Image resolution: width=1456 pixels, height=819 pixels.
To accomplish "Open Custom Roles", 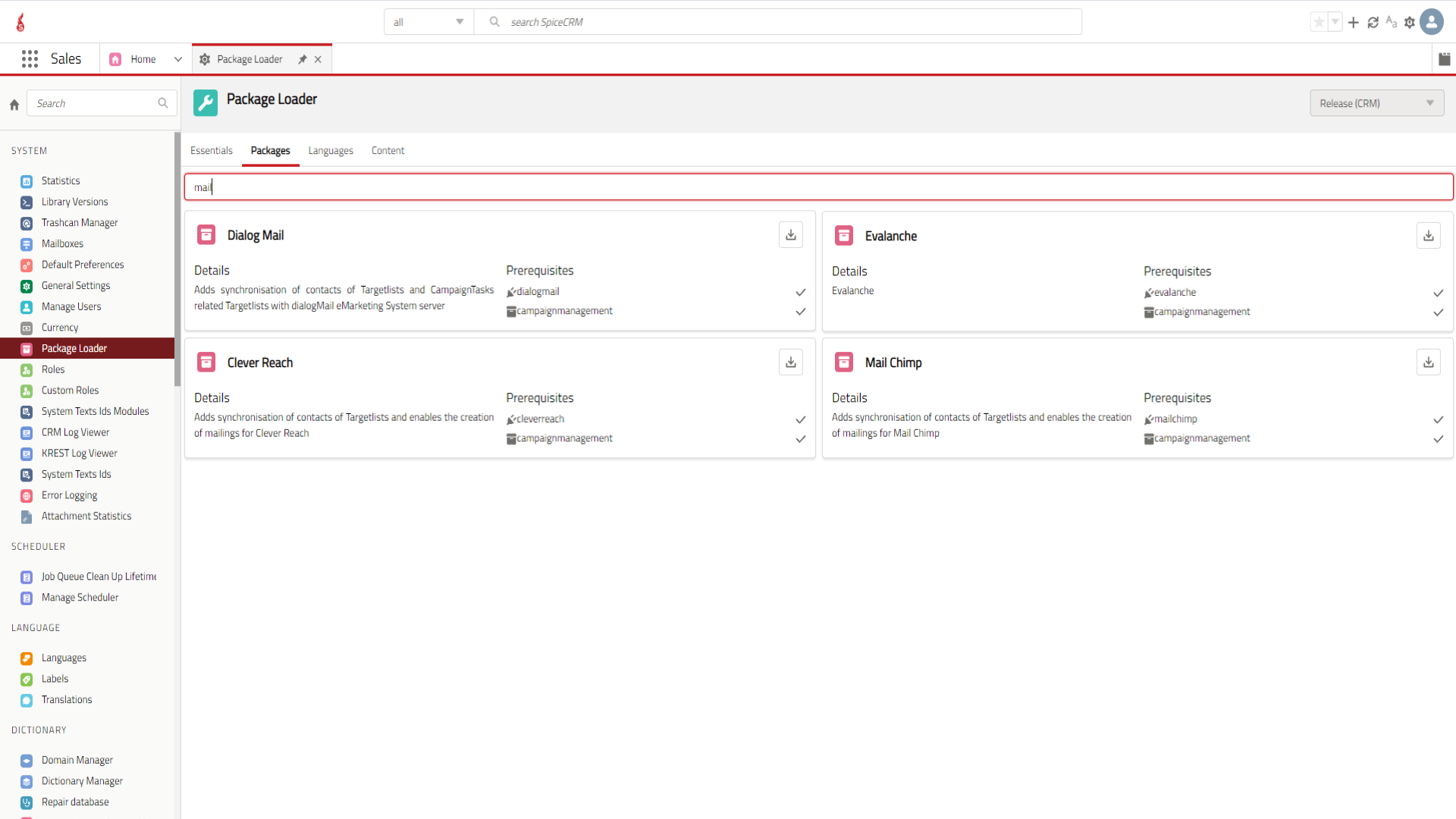I will (x=70, y=391).
